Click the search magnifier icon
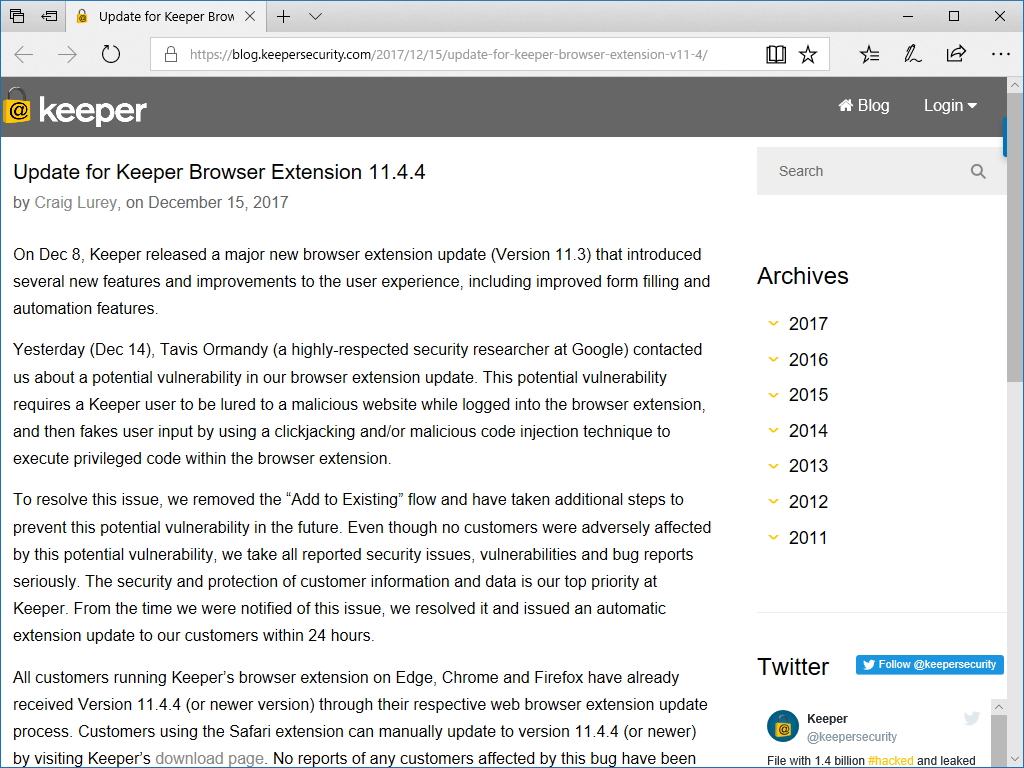1024x768 pixels. (x=978, y=171)
